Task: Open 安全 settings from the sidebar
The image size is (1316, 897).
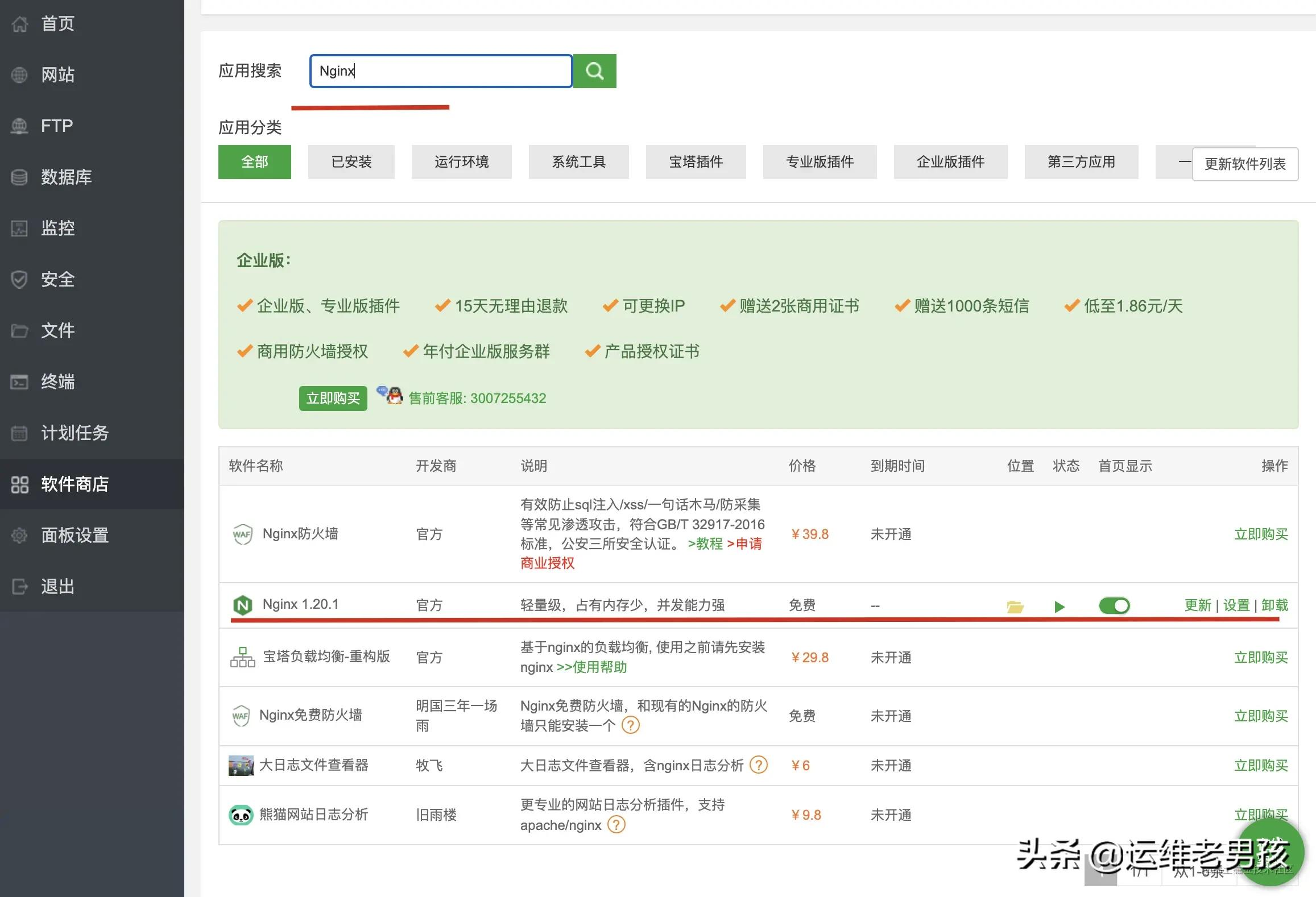Action: click(x=57, y=280)
